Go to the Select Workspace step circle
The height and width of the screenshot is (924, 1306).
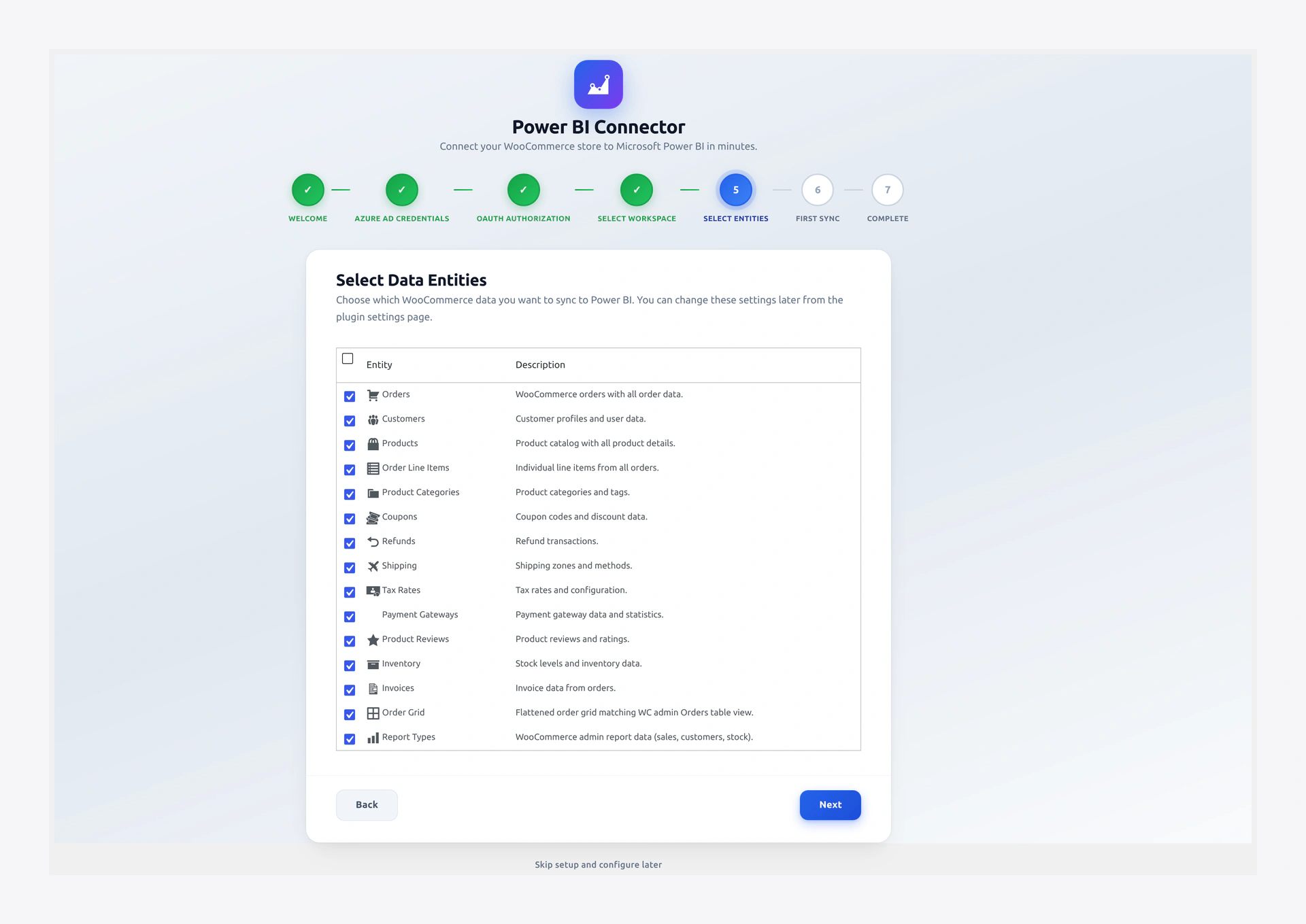coord(637,190)
